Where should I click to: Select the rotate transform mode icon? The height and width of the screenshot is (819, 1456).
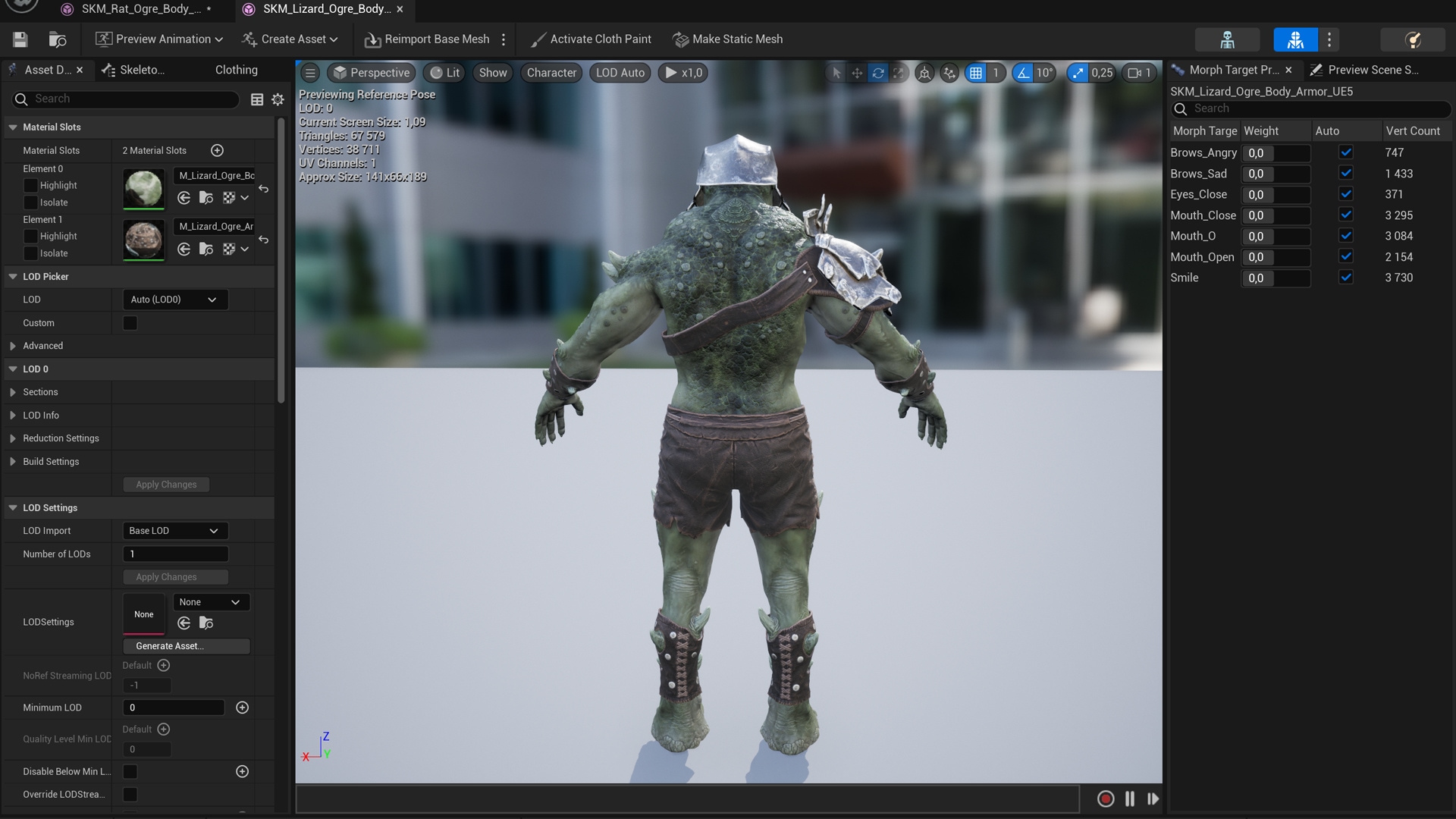[x=877, y=73]
